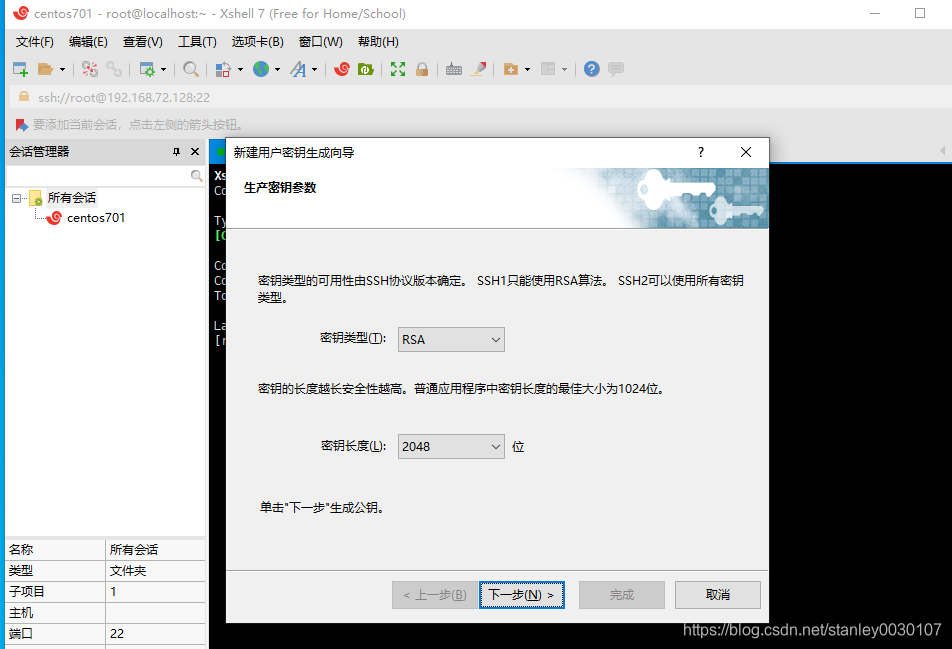952x649 pixels.
Task: Open the Find toolbar magnifier icon
Action: [x=190, y=69]
